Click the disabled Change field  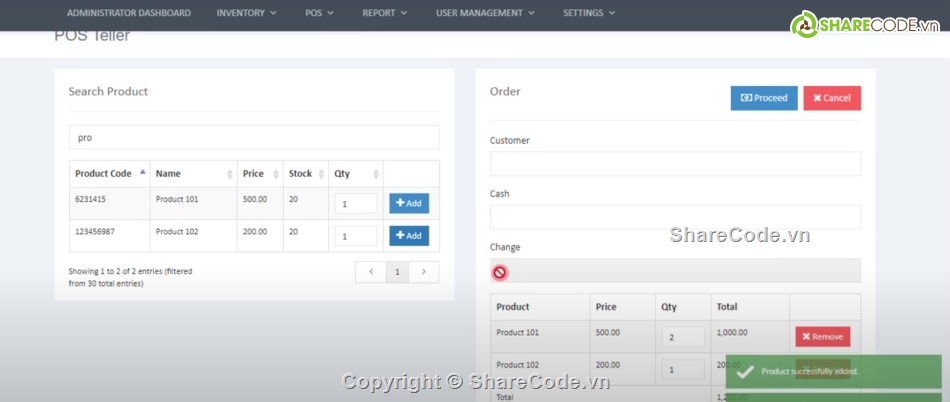675,270
